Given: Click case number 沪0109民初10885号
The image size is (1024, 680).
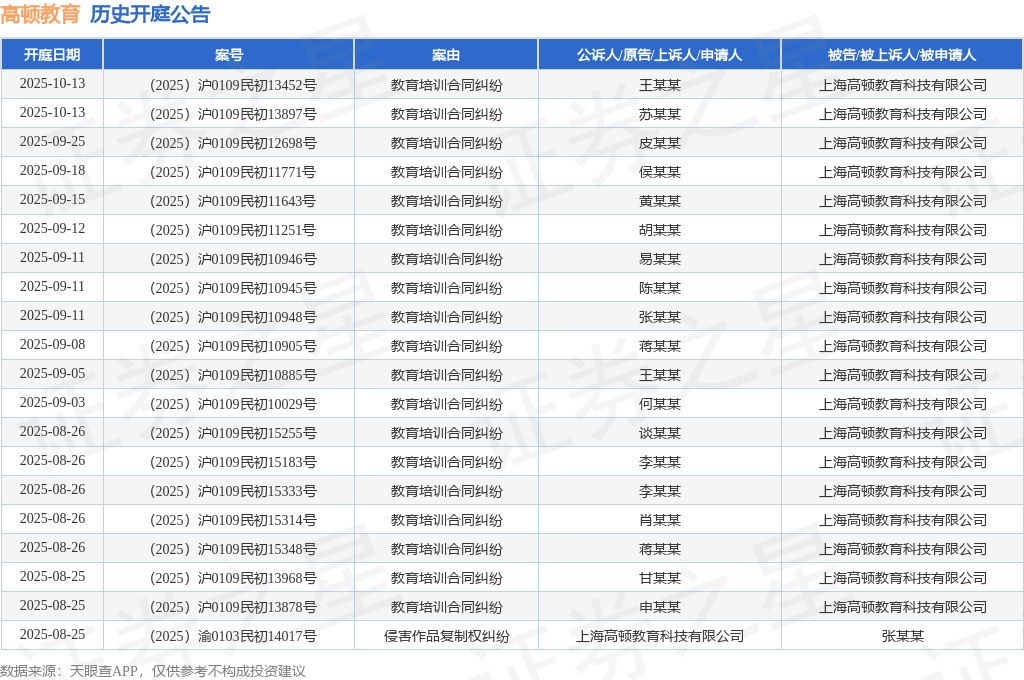Looking at the screenshot, I should [257, 375].
